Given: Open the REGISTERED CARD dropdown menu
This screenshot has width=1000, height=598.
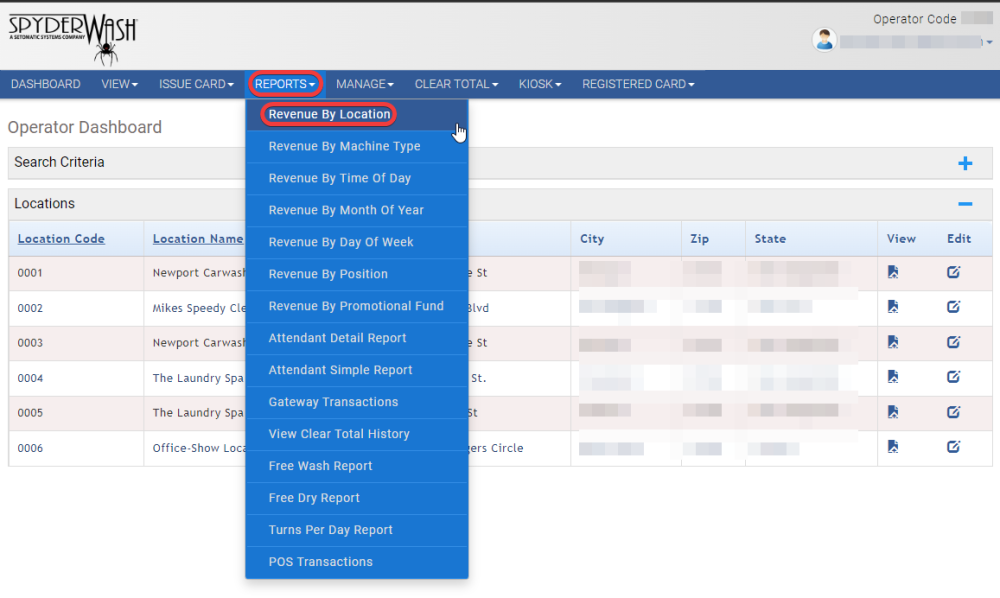Looking at the screenshot, I should [x=638, y=84].
